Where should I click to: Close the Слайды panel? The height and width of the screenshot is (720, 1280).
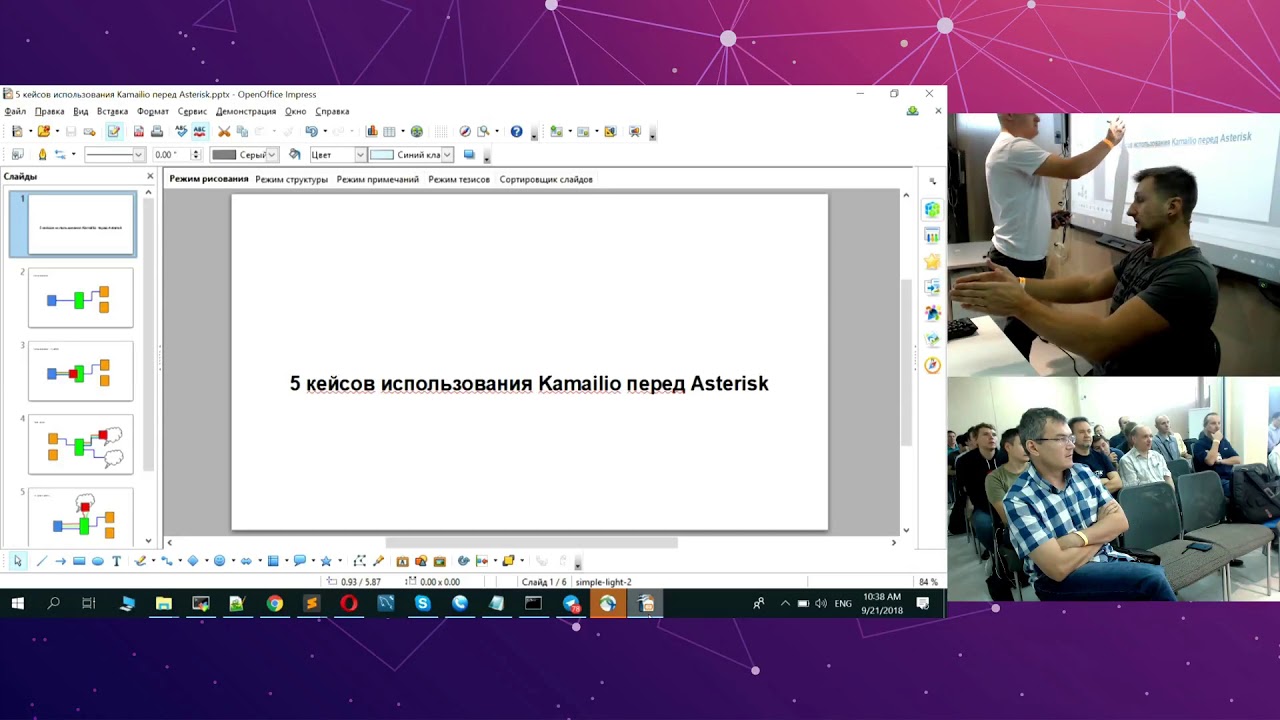pos(150,176)
